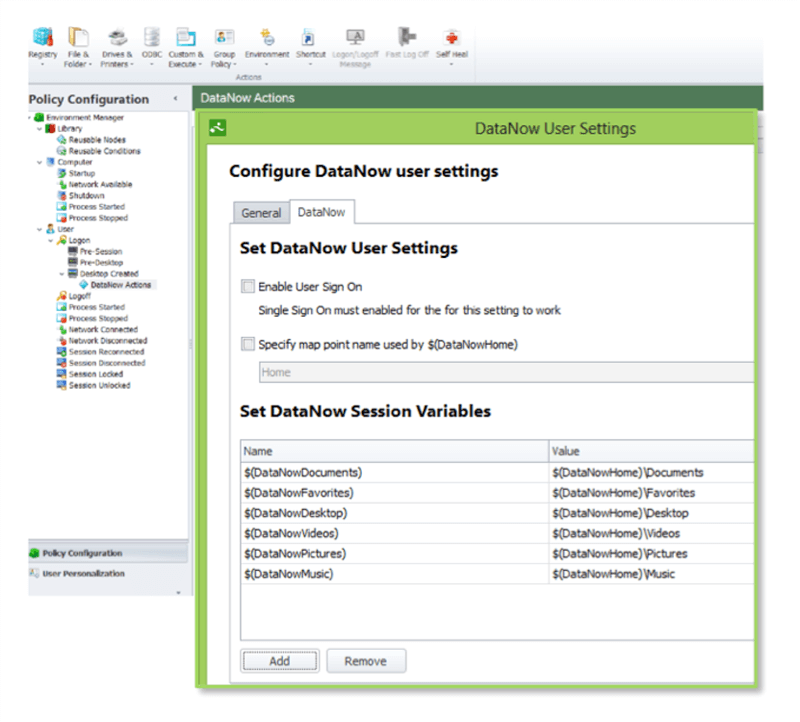Open the ODBC action
800x722 pixels.
click(x=152, y=47)
